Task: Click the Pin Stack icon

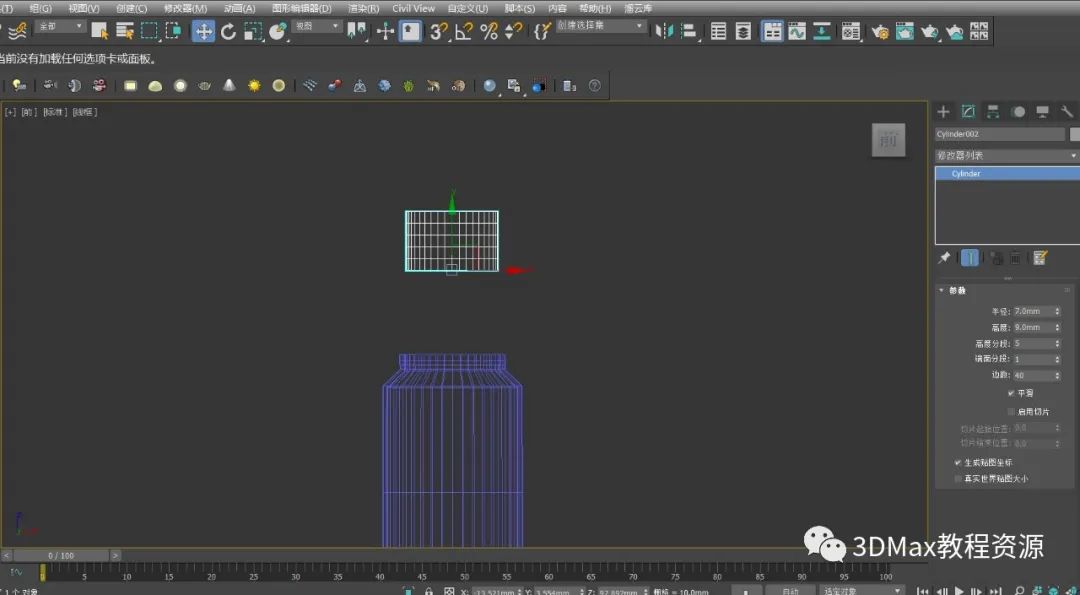Action: click(x=944, y=258)
